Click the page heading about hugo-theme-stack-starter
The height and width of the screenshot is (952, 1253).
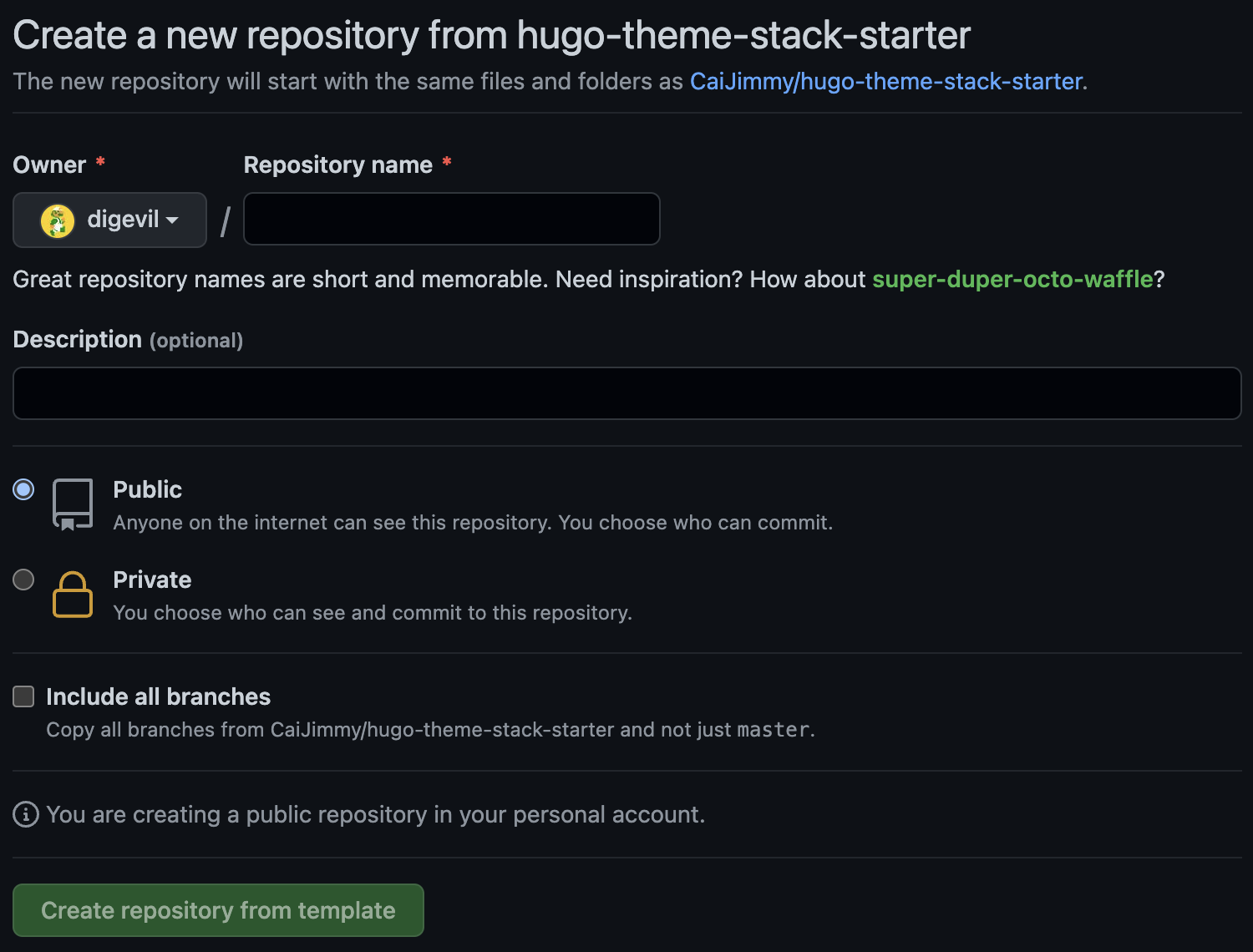coord(491,34)
